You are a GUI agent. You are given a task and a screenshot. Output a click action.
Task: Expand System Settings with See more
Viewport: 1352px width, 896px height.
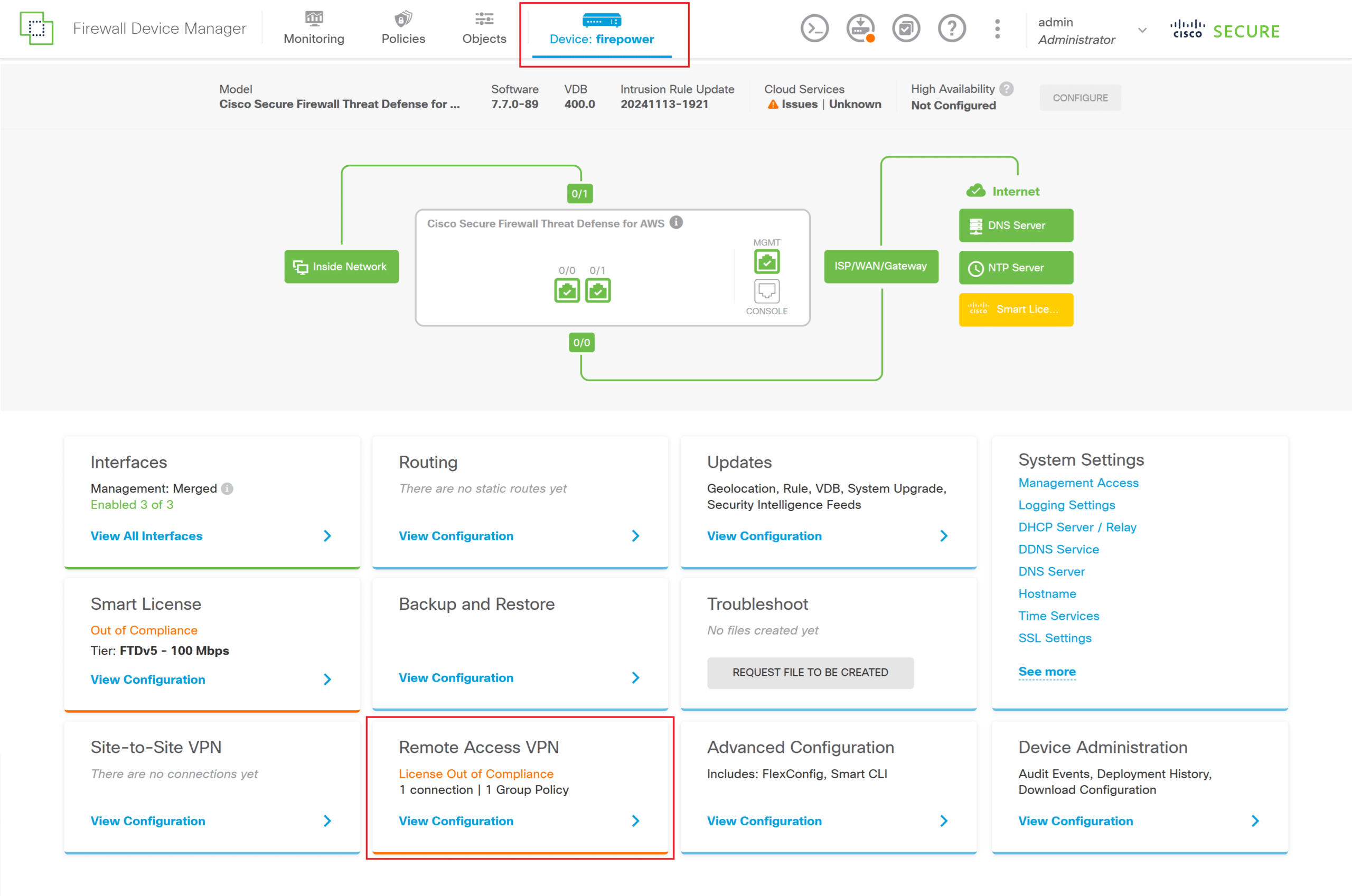click(1046, 672)
